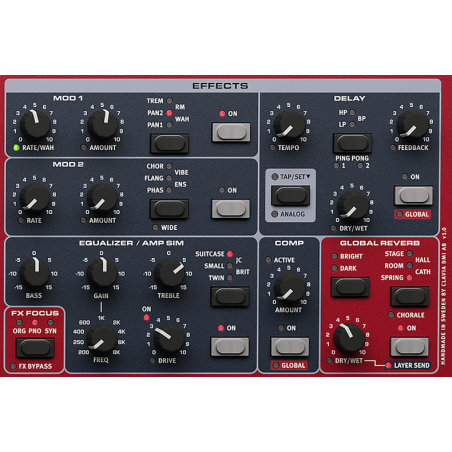Click the Drive ON red LED
This screenshot has width=452, height=452.
pos(146,318)
